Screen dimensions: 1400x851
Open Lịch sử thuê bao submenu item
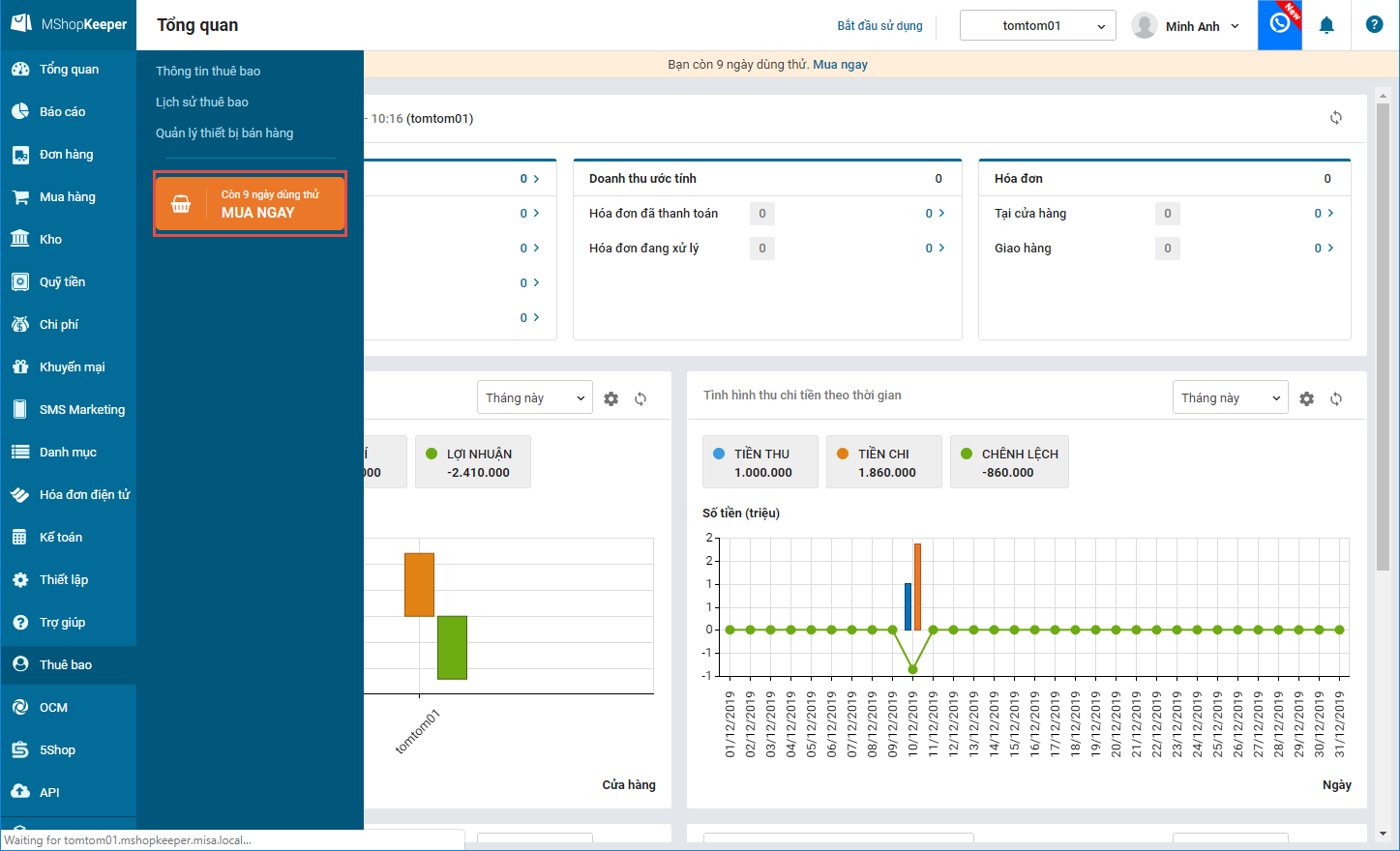pyautogui.click(x=202, y=102)
